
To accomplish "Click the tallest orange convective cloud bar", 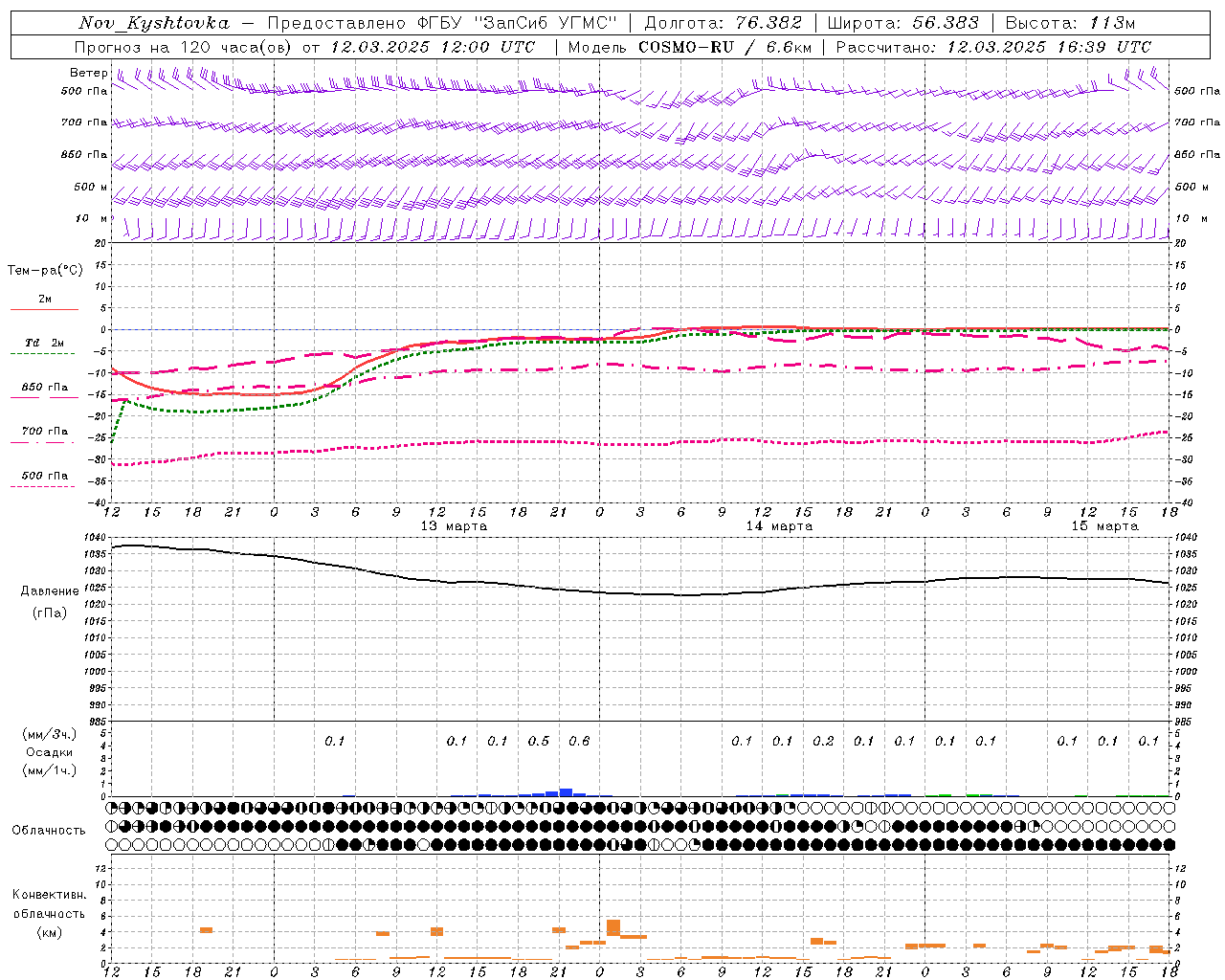I will [613, 927].
